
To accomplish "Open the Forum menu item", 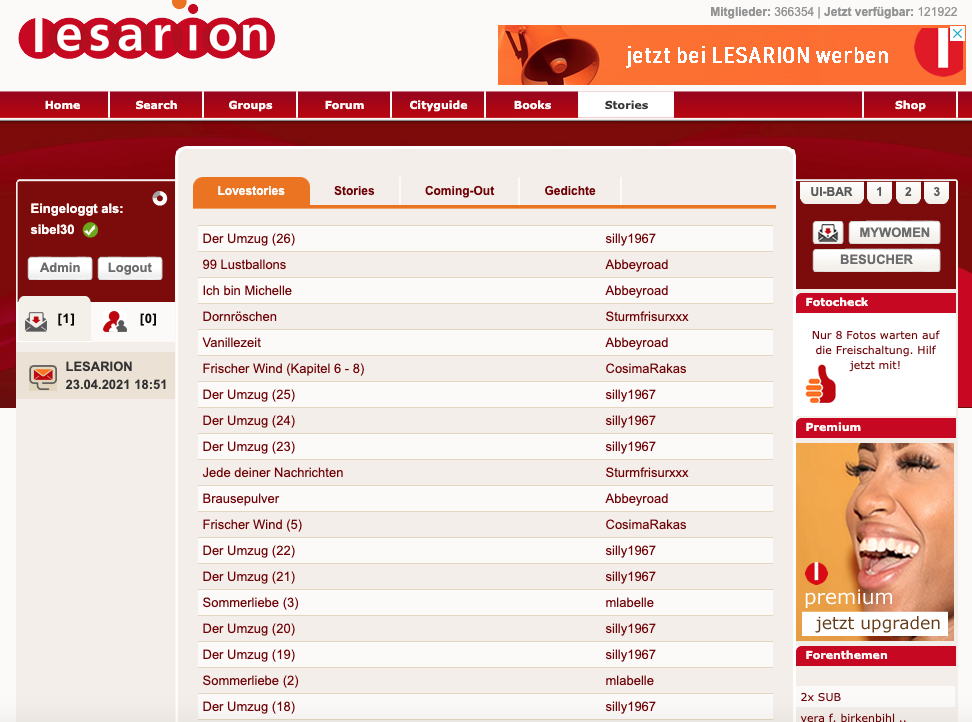I will point(344,105).
